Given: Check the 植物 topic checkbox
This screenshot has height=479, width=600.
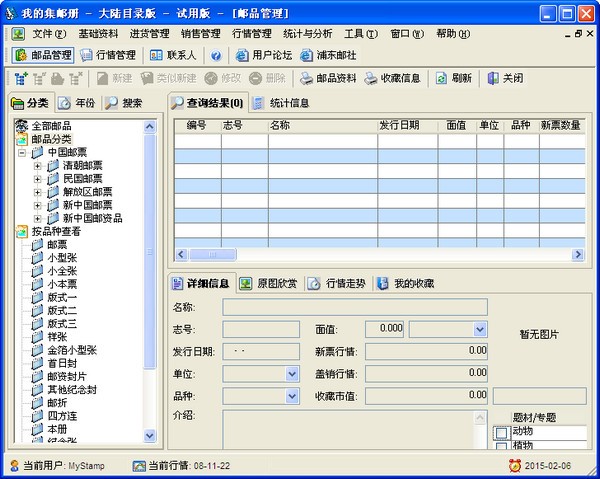Looking at the screenshot, I should coord(502,445).
